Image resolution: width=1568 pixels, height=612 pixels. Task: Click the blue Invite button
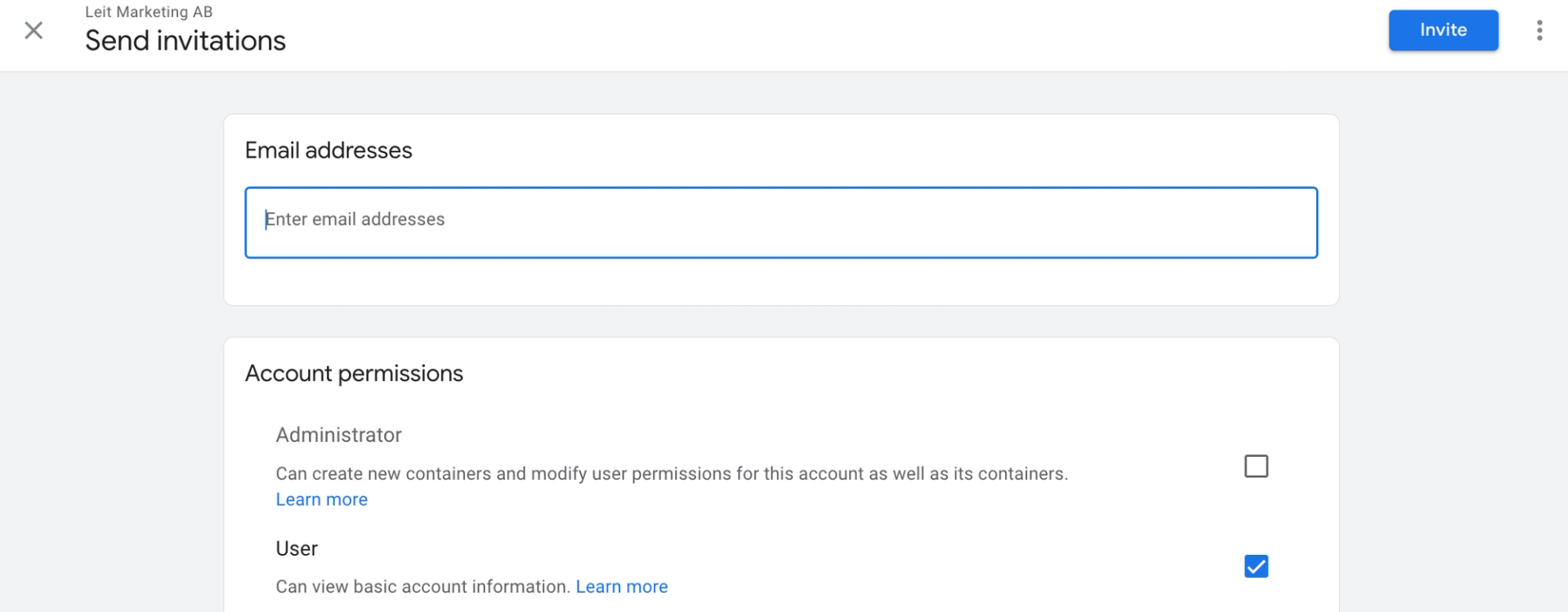1442,30
